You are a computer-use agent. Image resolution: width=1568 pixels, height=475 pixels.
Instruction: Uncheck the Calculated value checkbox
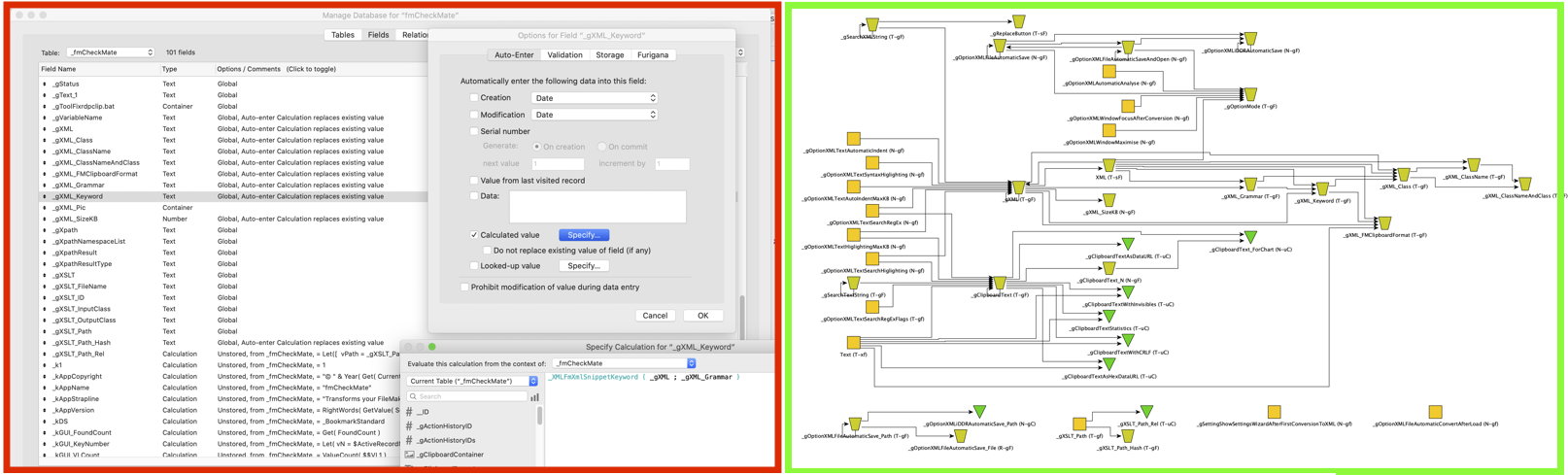(474, 235)
